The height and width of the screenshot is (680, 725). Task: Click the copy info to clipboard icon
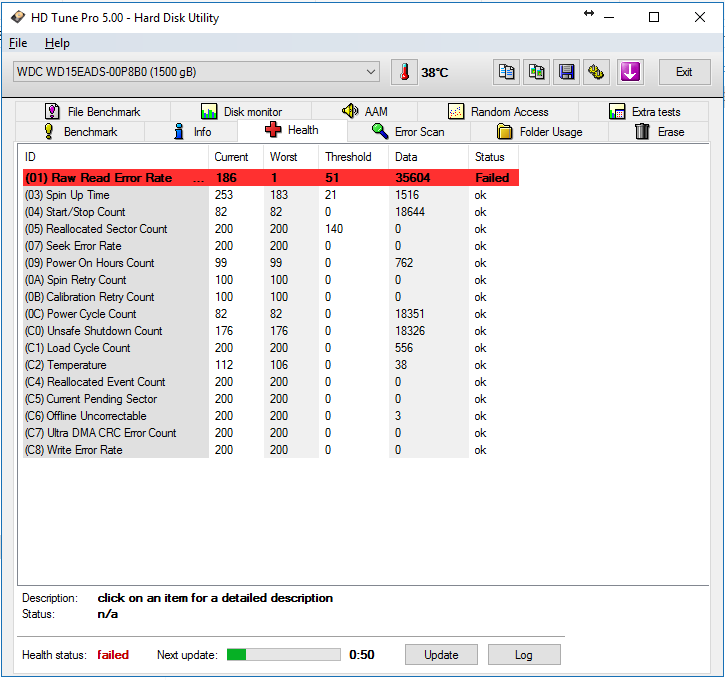[506, 72]
